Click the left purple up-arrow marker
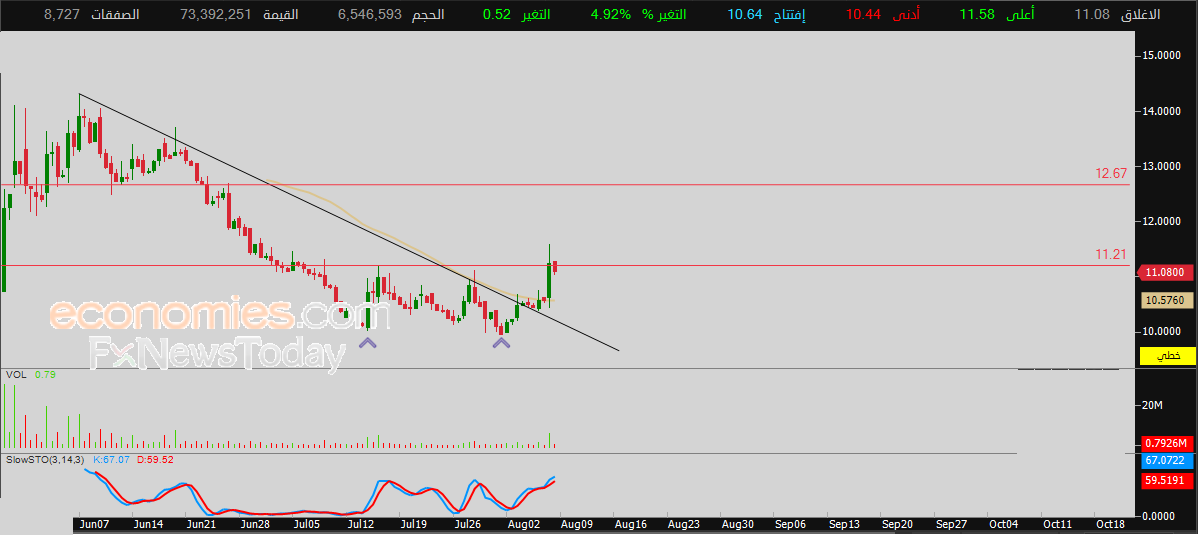Viewport: 1198px width, 535px height. (367, 344)
